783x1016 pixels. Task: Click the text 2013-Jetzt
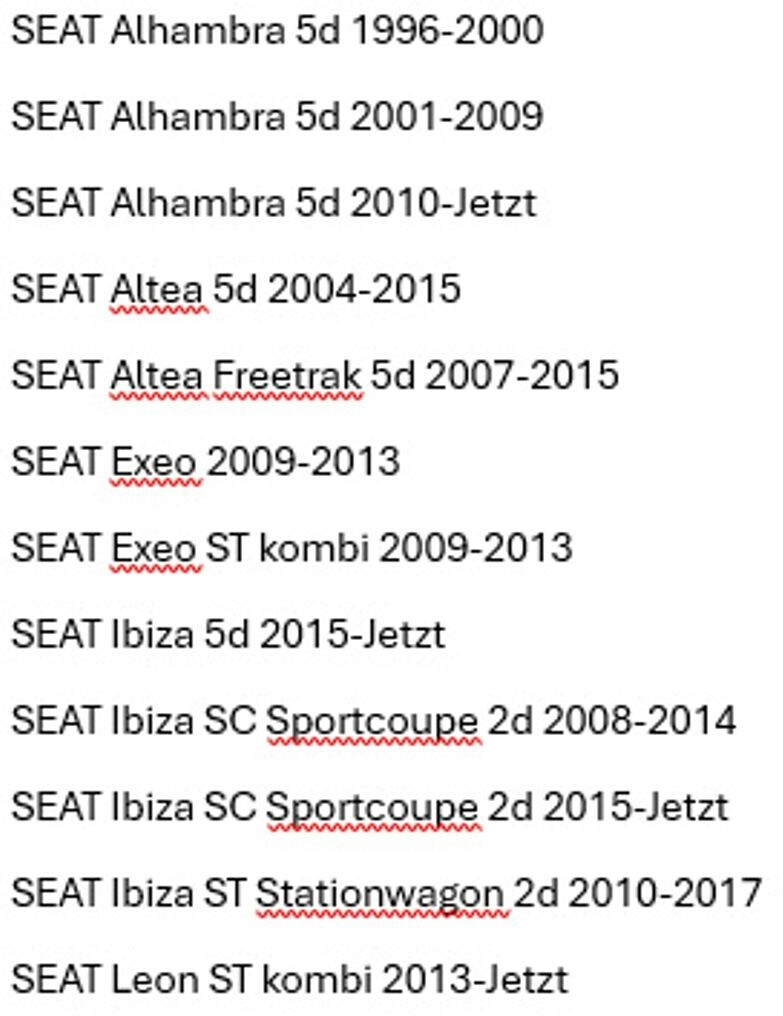pos(474,979)
